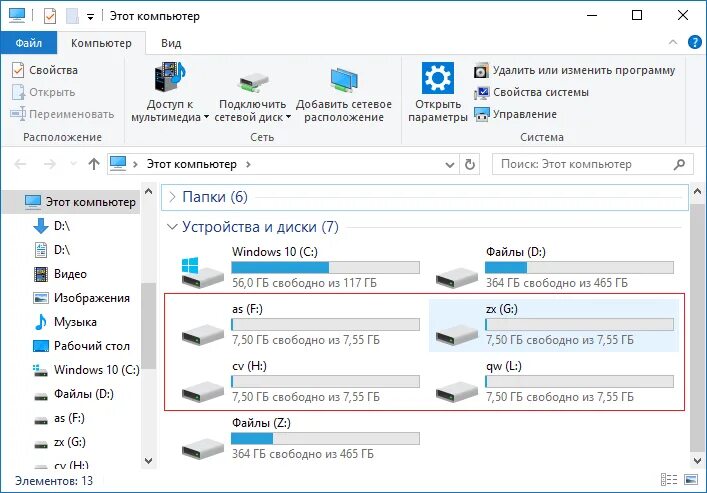The width and height of the screenshot is (707, 493).
Task: Select the as (F:) drive icon
Action: (x=202, y=334)
